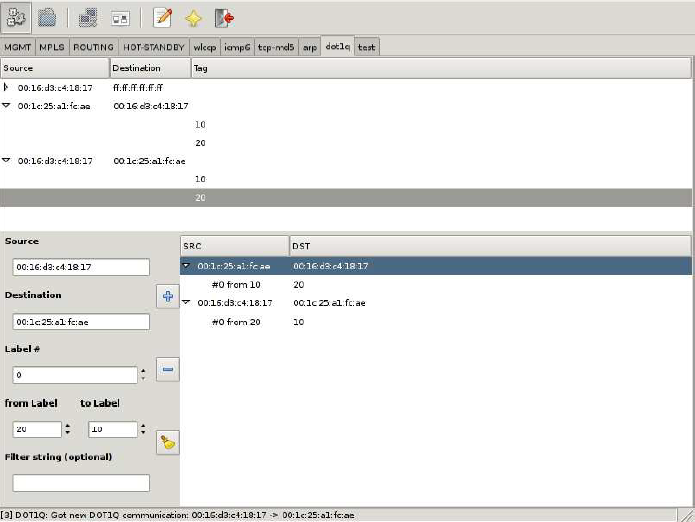Open the HOT-STANDBY tab
The width and height of the screenshot is (695, 522).
[x=153, y=47]
